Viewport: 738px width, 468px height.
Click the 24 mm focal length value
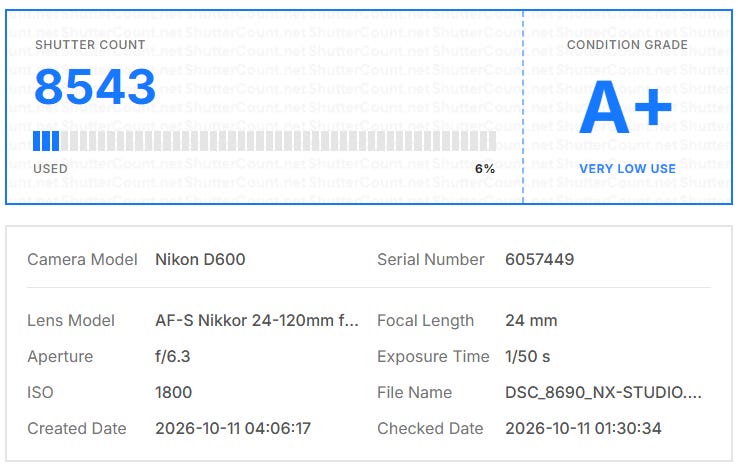point(531,321)
